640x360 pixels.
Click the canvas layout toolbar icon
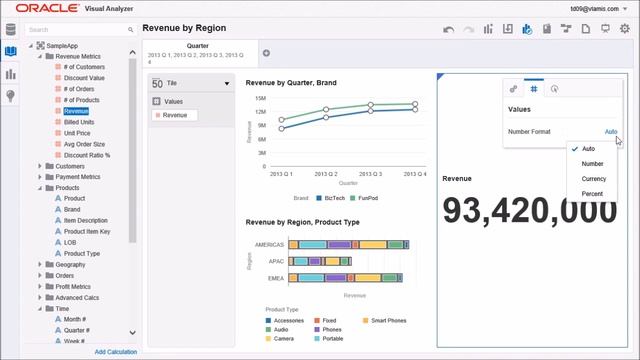coord(566,29)
